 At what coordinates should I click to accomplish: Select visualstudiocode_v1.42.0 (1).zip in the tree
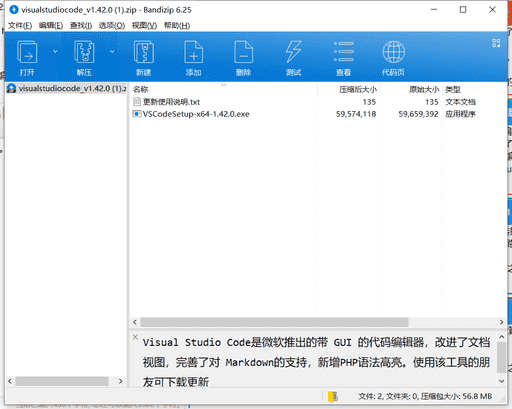pos(66,89)
